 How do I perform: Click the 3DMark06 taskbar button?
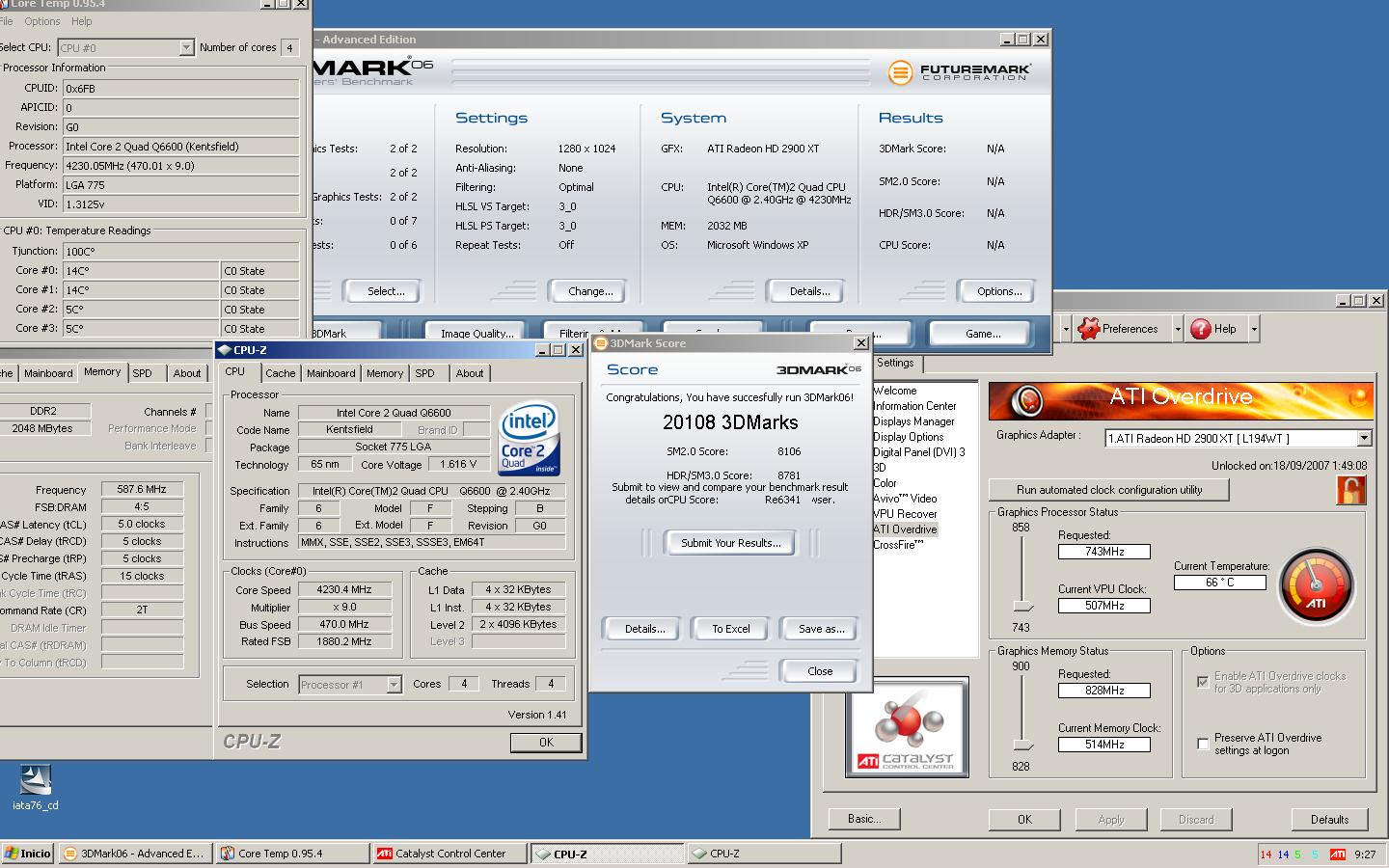[134, 854]
